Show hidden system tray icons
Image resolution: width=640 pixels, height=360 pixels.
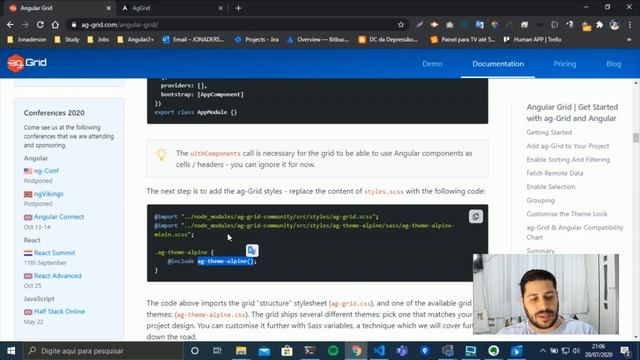tap(542, 351)
